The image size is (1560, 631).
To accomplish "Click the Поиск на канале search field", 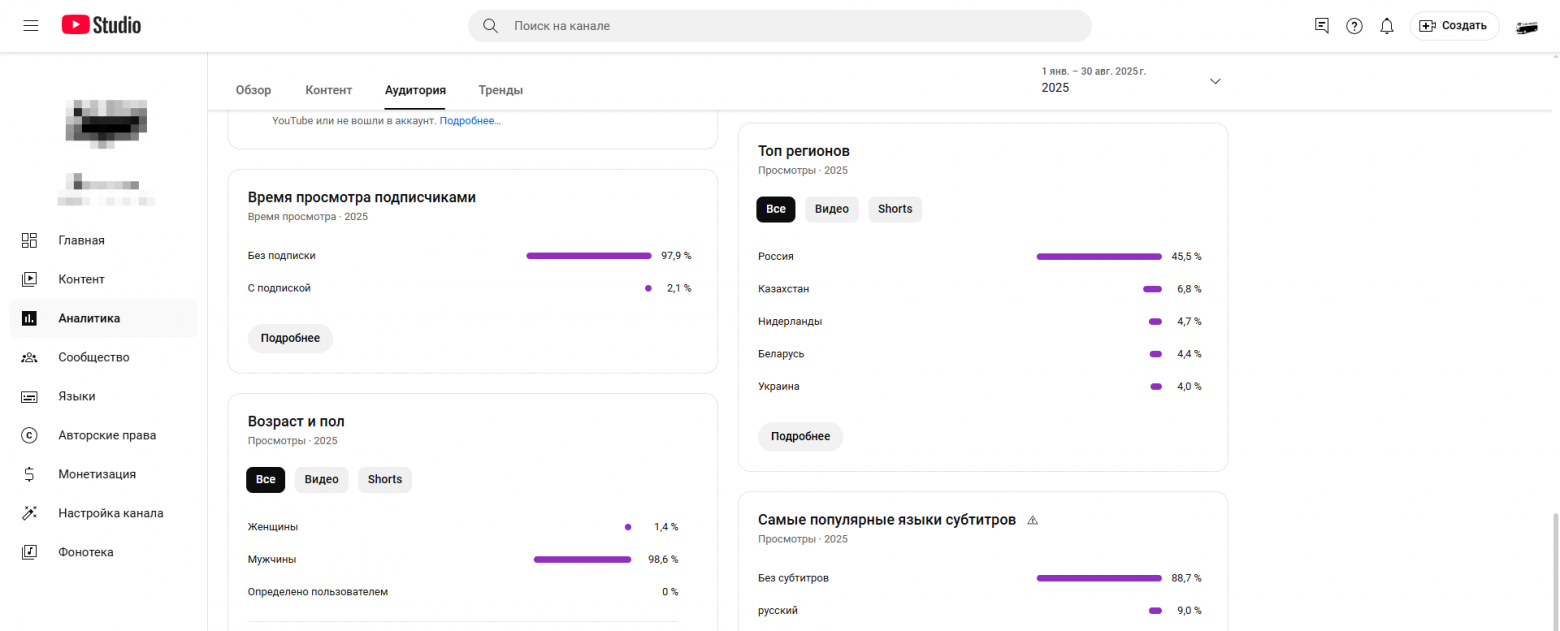I will click(780, 26).
